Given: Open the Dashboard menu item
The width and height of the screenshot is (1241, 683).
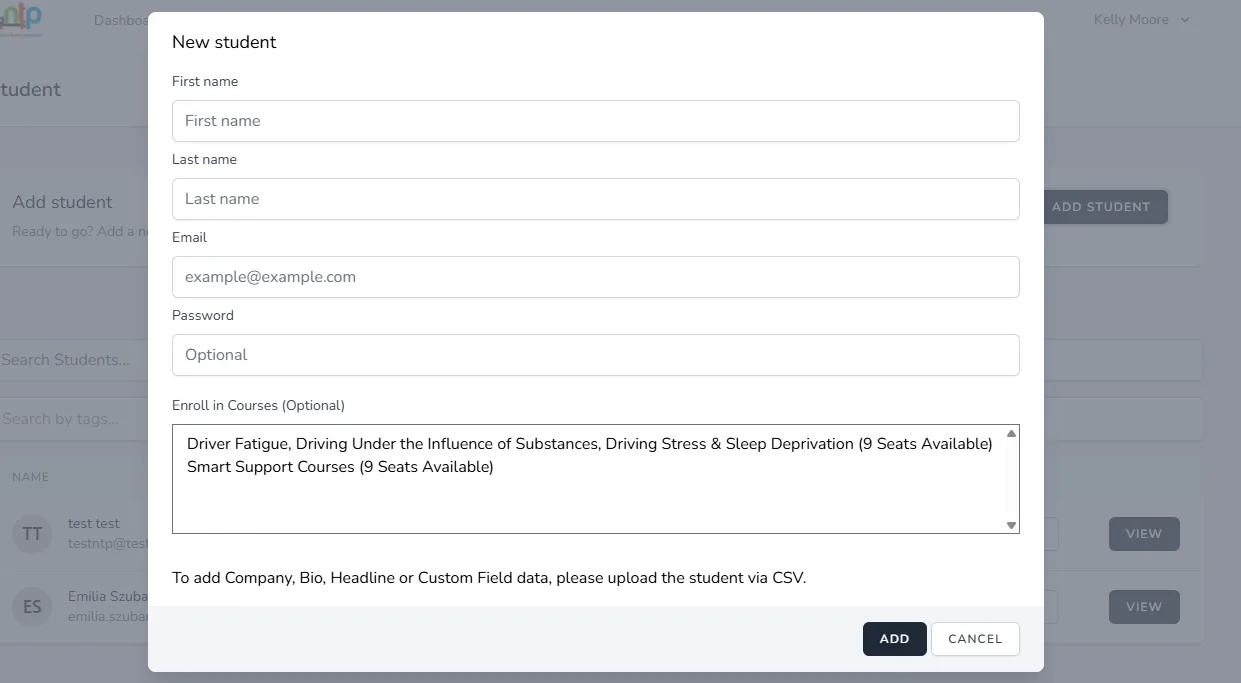Looking at the screenshot, I should (x=120, y=20).
